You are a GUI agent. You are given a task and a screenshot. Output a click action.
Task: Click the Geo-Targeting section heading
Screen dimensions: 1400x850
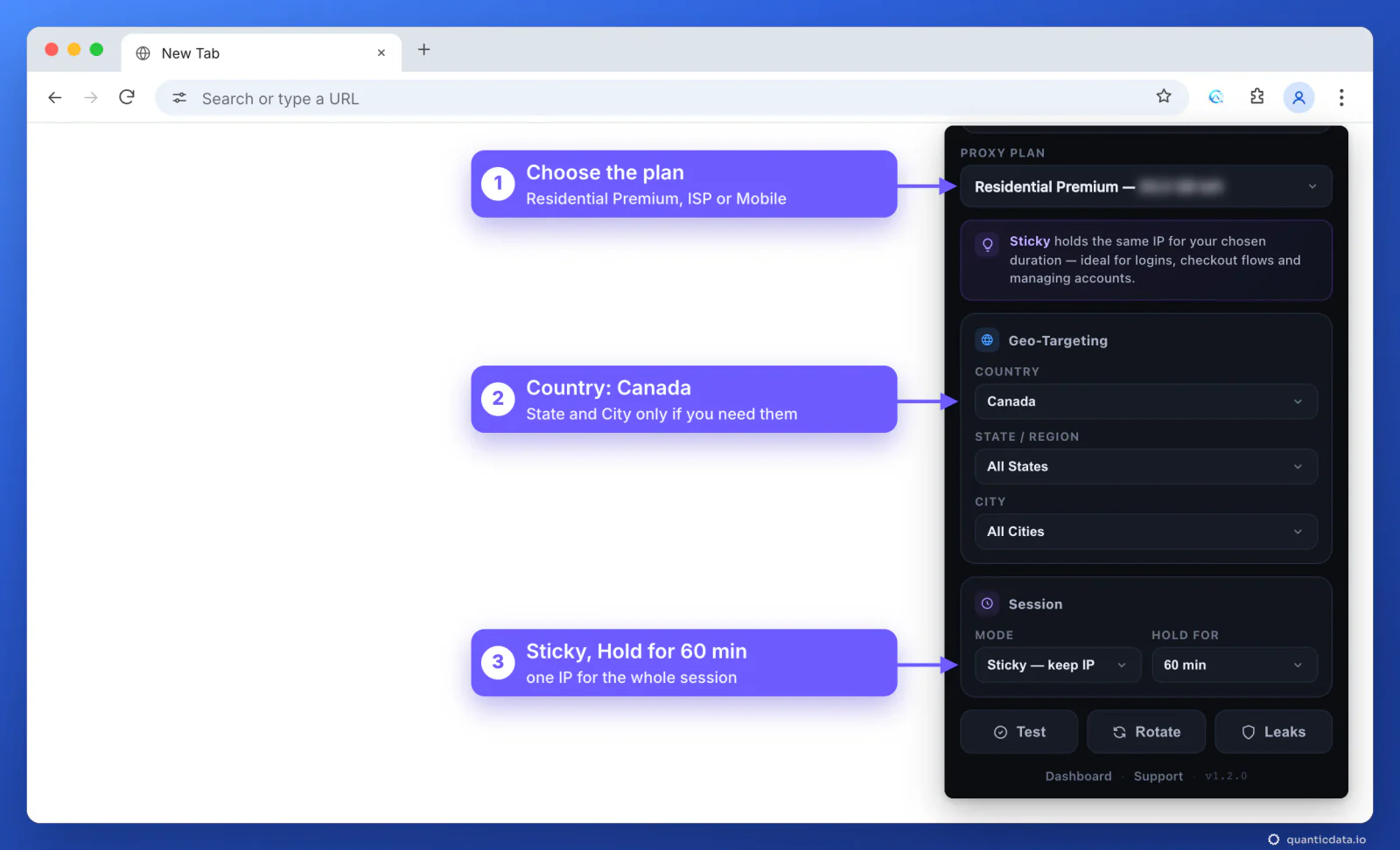[x=1058, y=341]
